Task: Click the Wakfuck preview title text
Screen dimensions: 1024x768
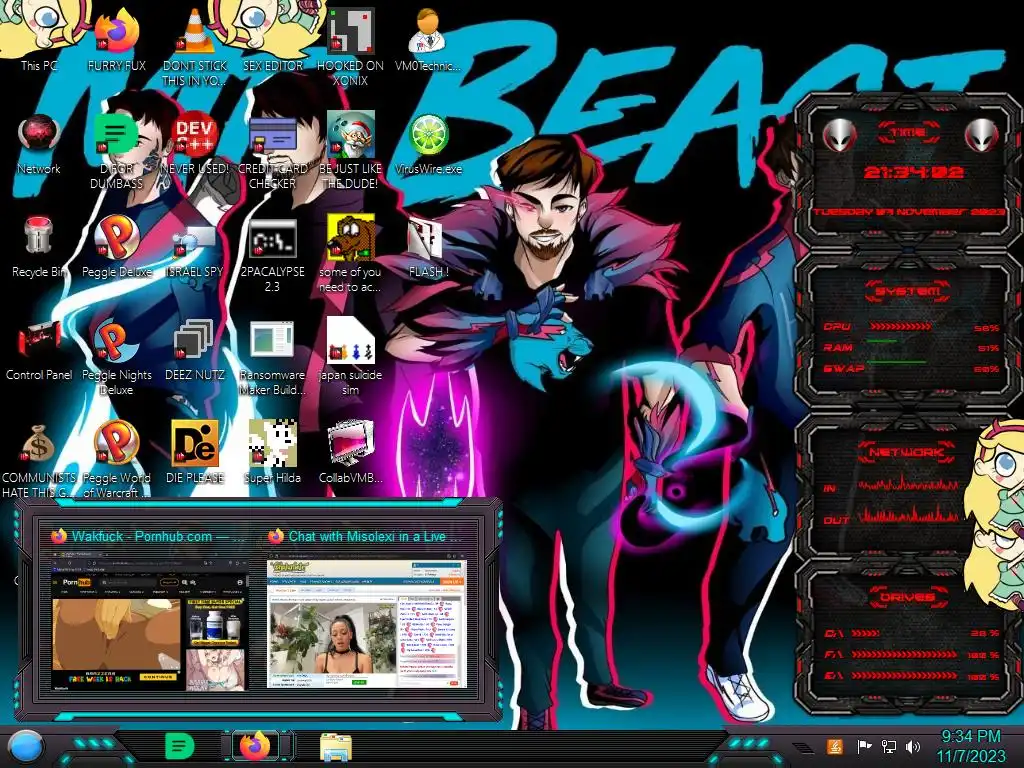Action: [x=158, y=537]
